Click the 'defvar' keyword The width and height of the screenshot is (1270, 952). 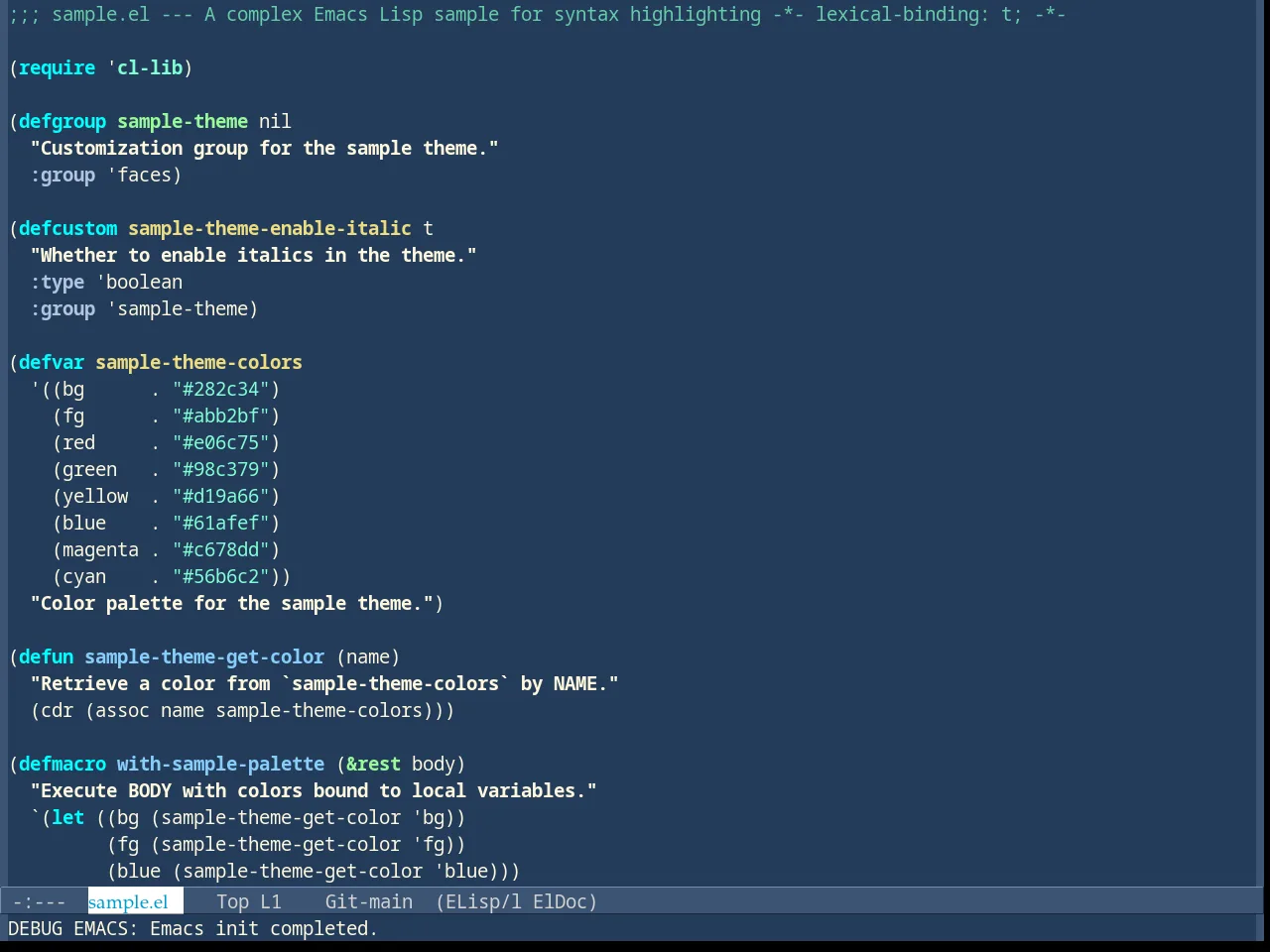(52, 362)
